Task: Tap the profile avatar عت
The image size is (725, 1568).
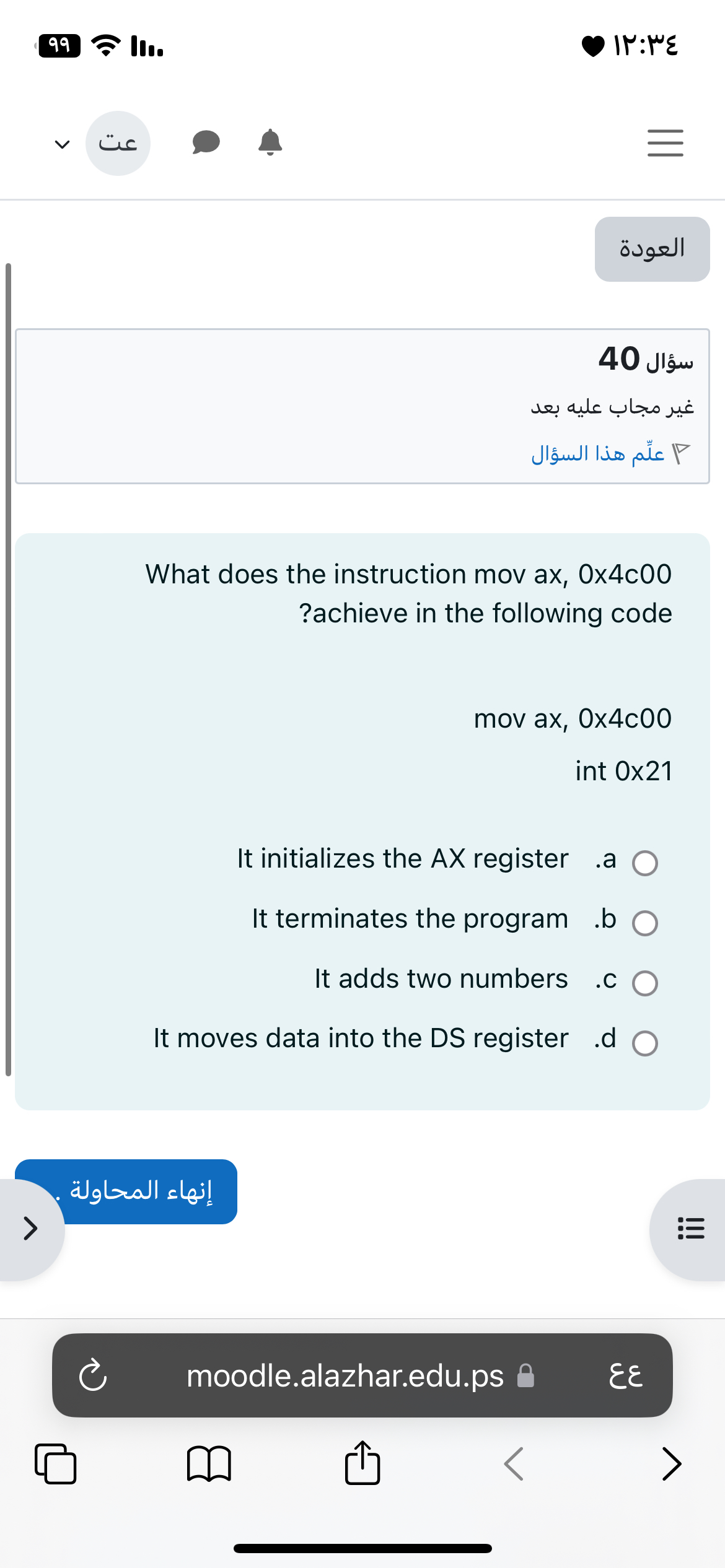Action: pyautogui.click(x=118, y=142)
